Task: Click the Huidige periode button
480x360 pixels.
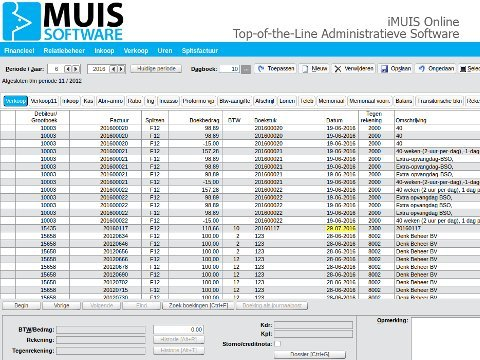Action: [x=156, y=69]
